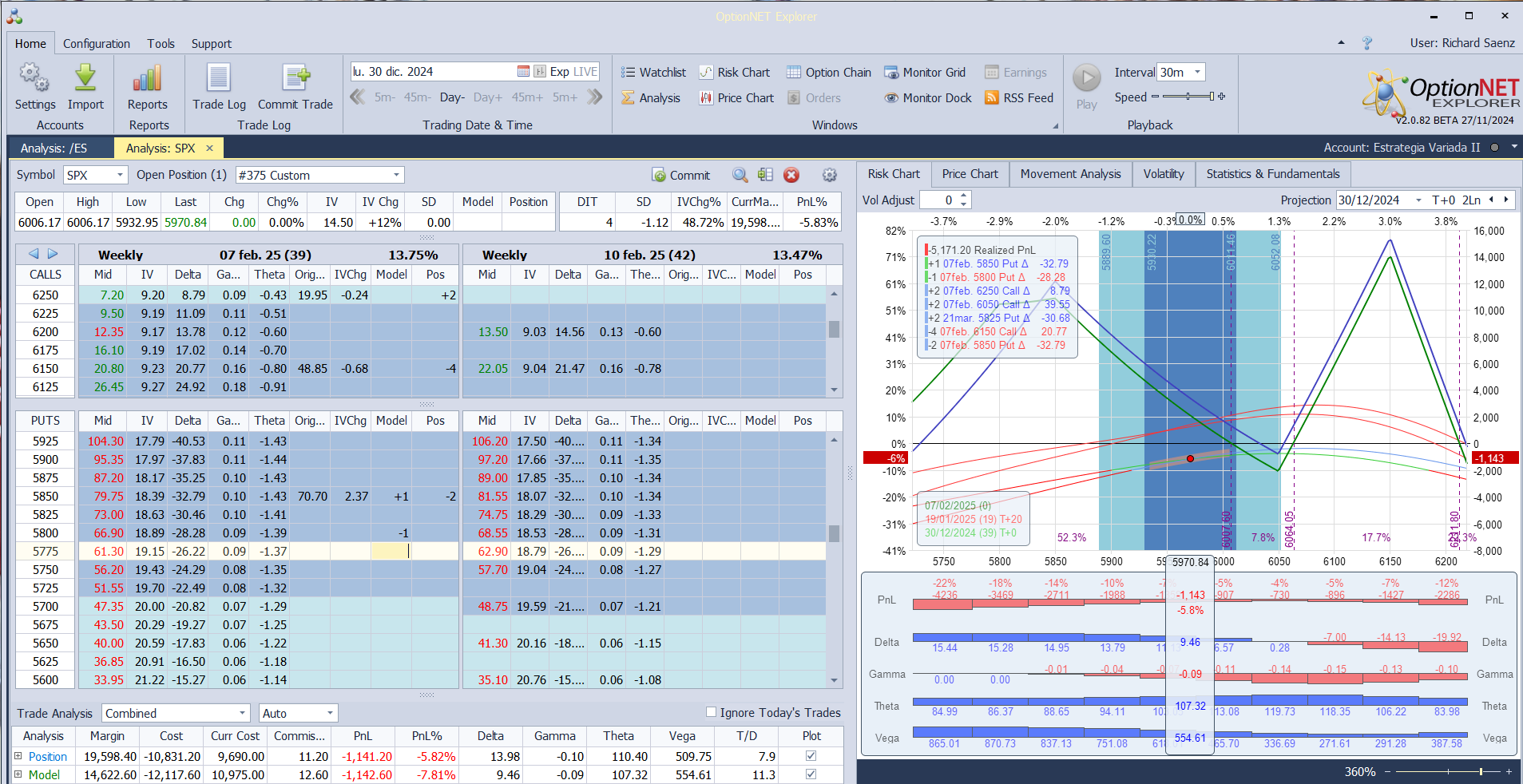Open the Analysis window from the ribbon
The image size is (1523, 784).
tap(651, 98)
